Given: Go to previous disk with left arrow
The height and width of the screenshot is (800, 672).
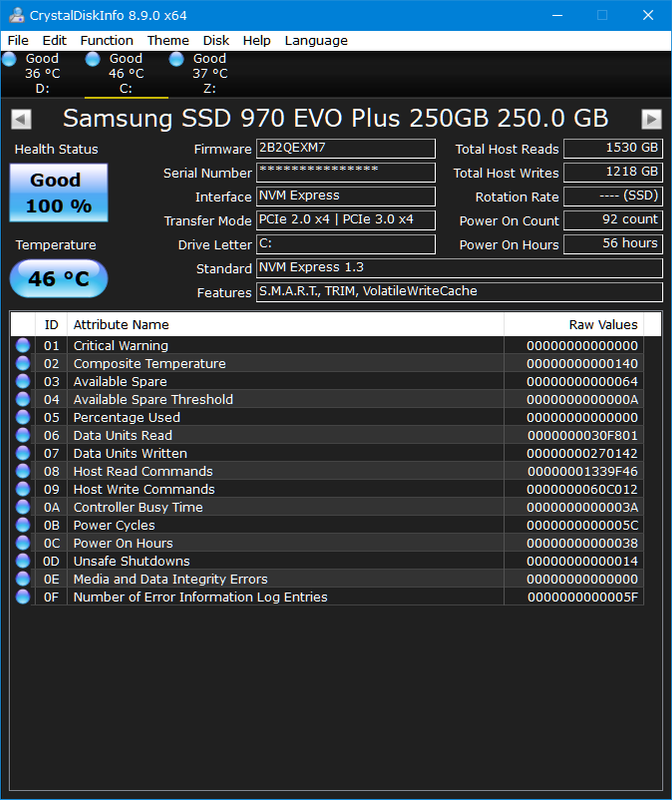Looking at the screenshot, I should point(21,119).
